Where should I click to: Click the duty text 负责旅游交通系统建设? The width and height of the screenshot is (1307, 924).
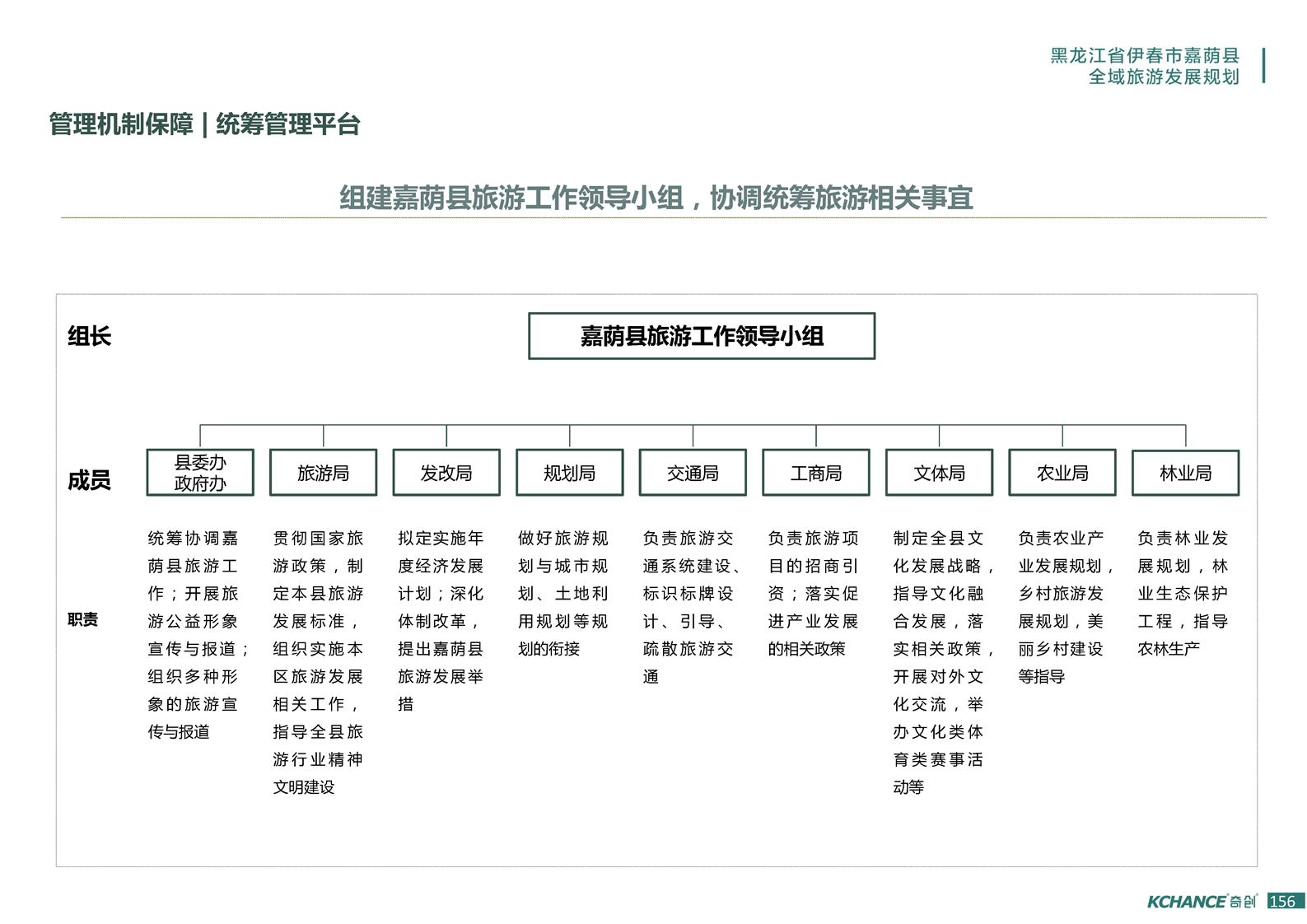click(690, 552)
